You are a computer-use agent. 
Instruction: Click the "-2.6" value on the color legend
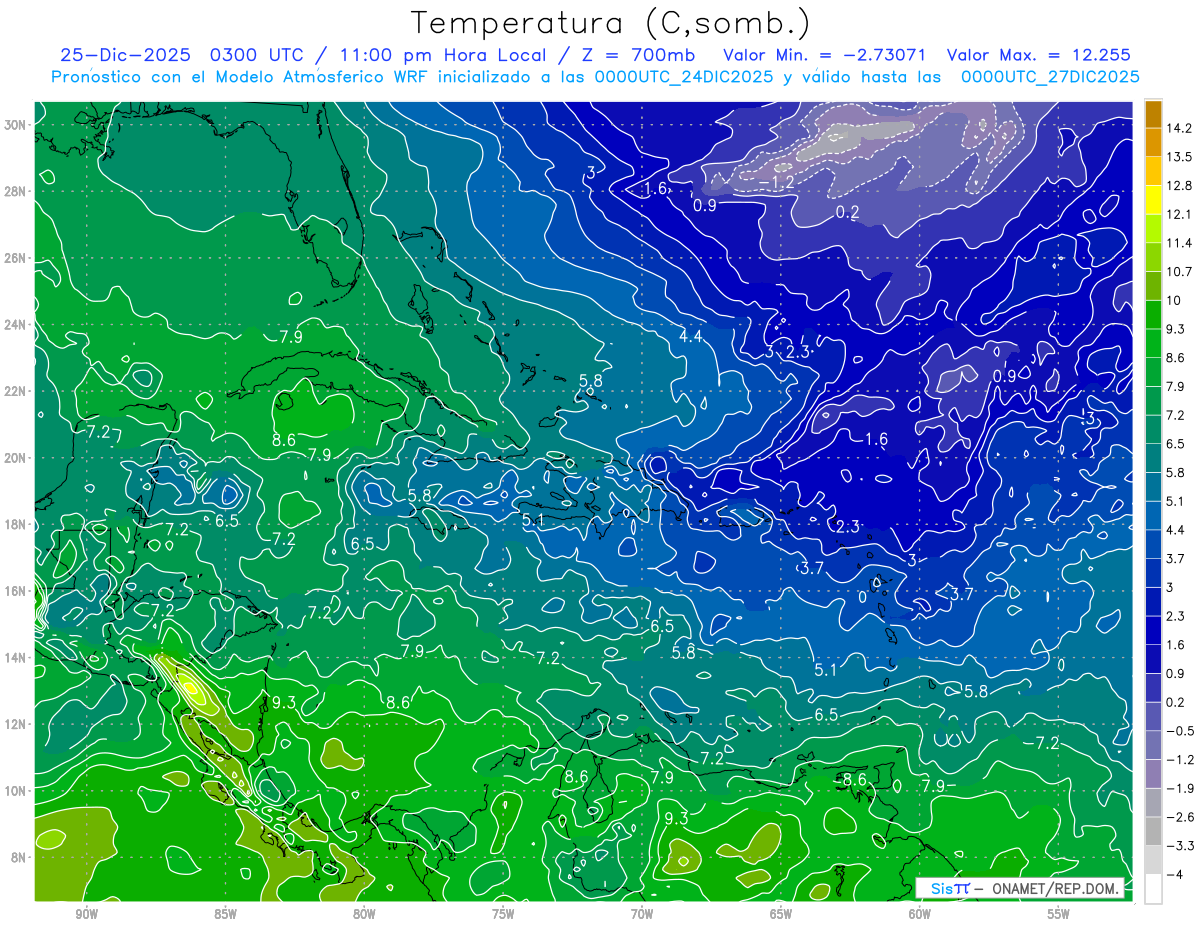pos(1180,817)
